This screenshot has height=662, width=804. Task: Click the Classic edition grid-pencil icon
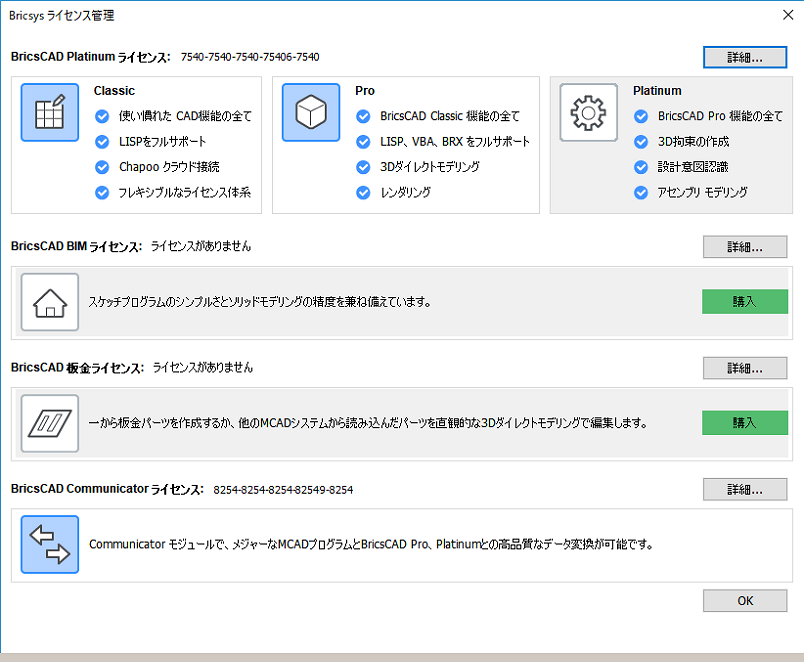(x=50, y=112)
